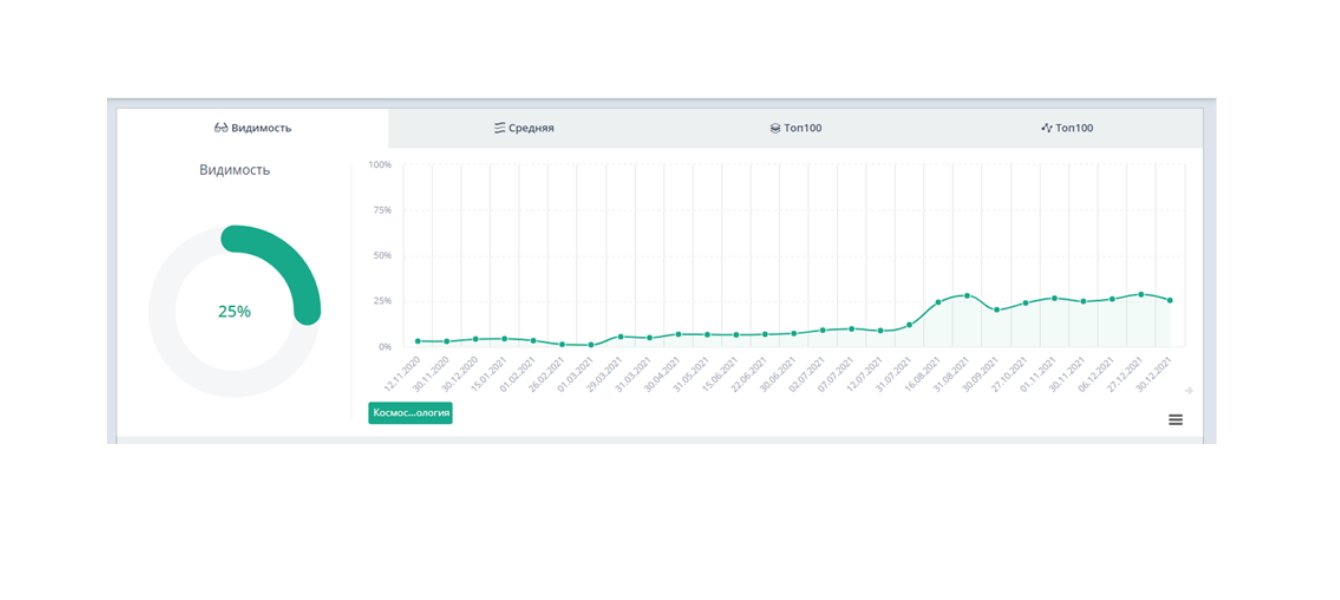1340x600 pixels.
Task: Click the 25% value inside the donut
Action: [234, 311]
